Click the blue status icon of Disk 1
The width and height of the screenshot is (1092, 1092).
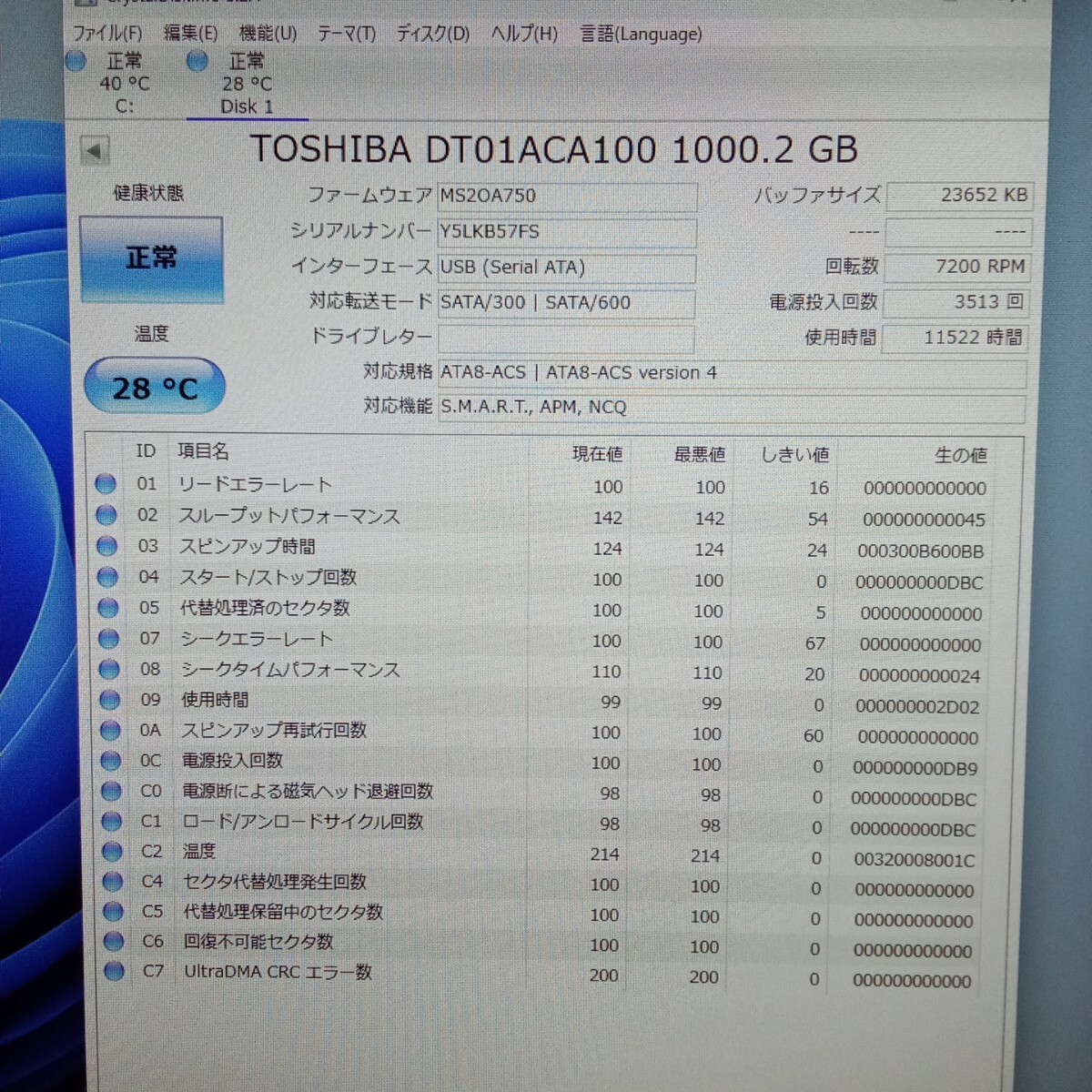[x=197, y=61]
